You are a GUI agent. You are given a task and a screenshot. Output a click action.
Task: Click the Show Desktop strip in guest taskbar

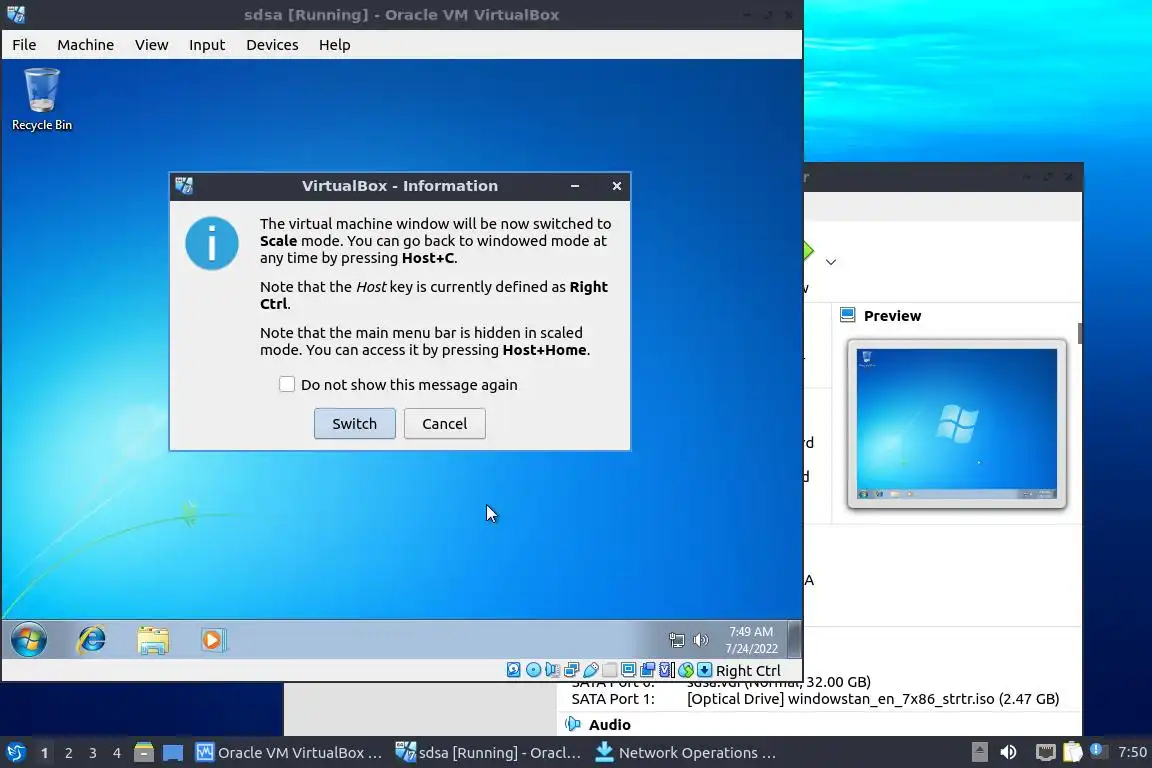click(x=794, y=639)
